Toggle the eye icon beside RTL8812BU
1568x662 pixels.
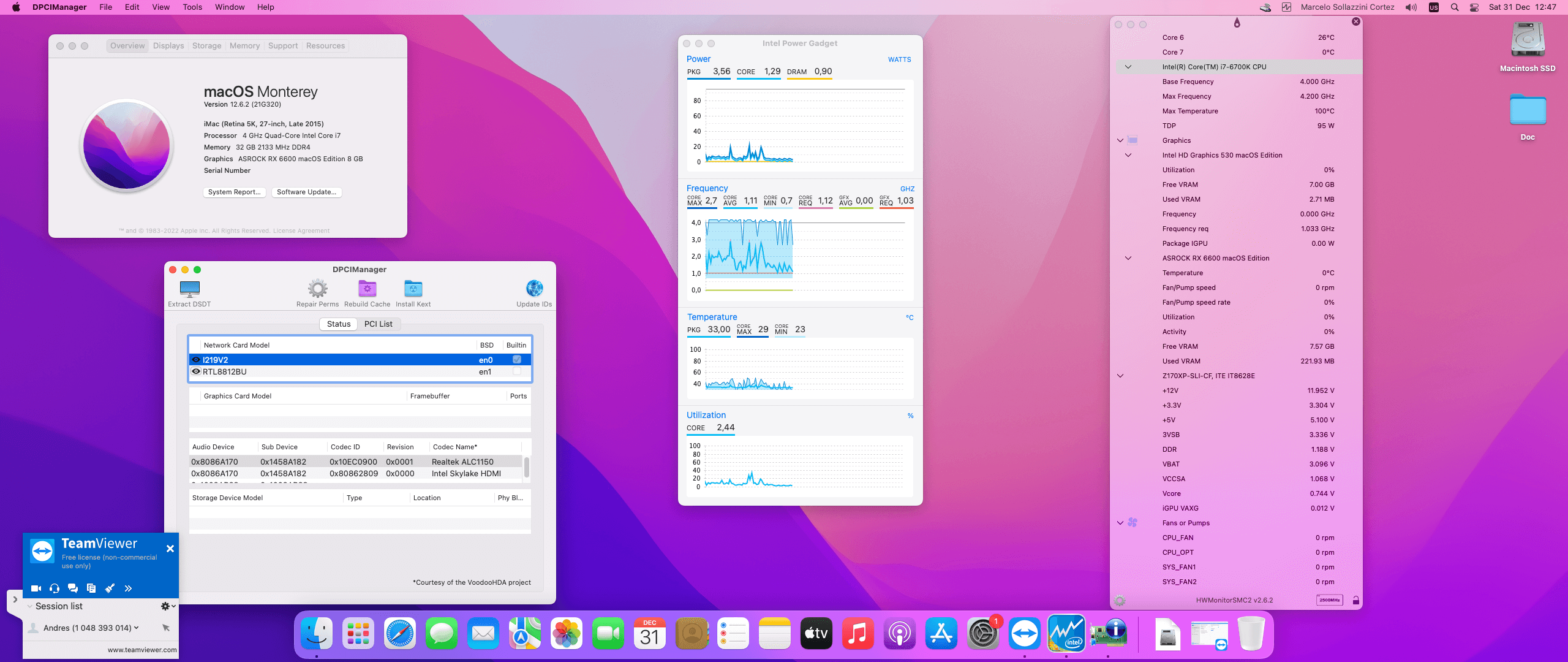coord(196,371)
